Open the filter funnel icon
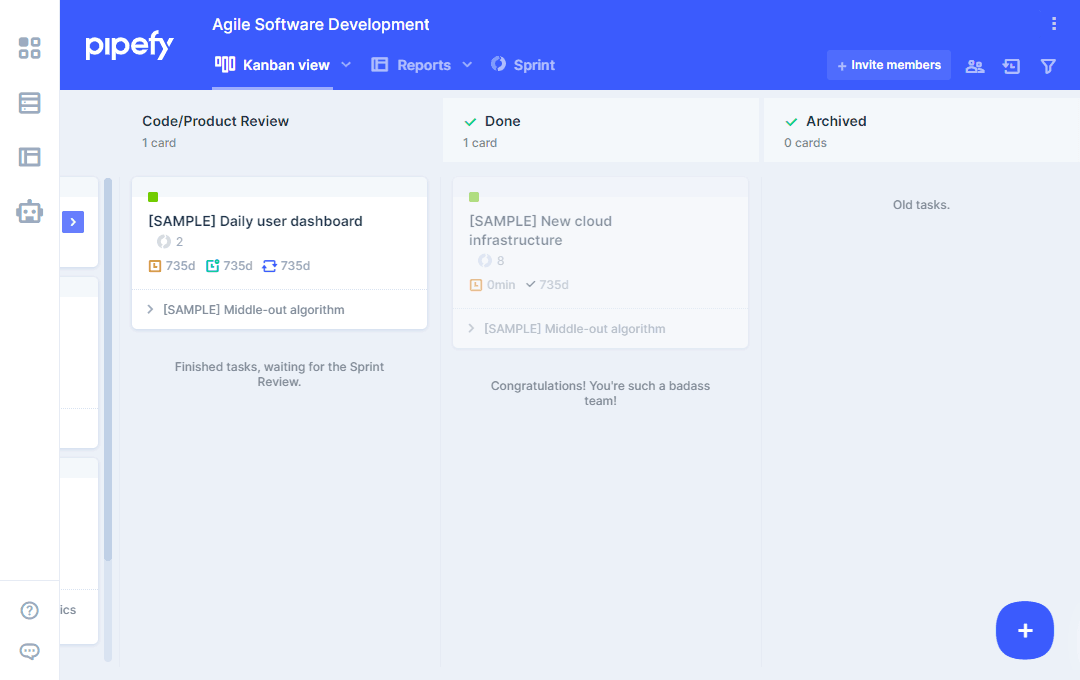The width and height of the screenshot is (1080, 680). tap(1048, 66)
